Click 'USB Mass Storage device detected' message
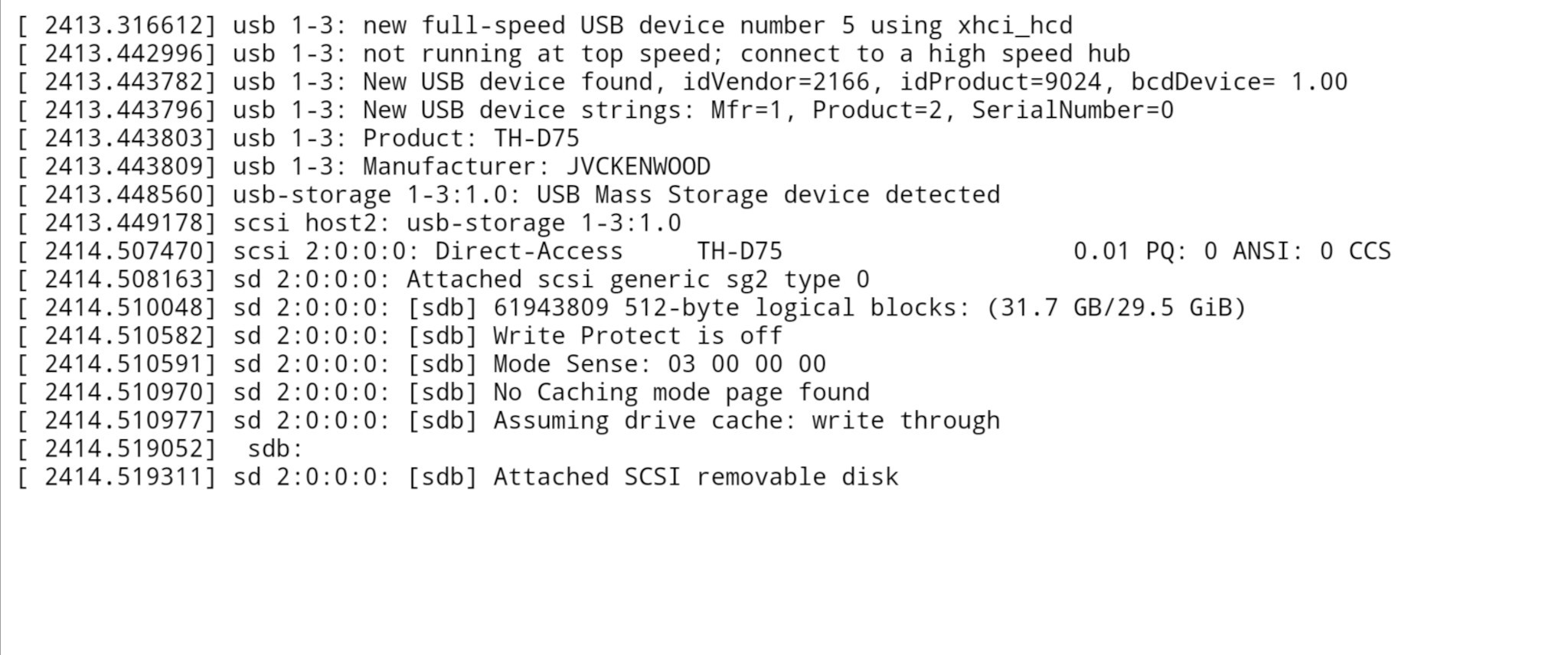This screenshot has height=655, width=1568. 768,195
